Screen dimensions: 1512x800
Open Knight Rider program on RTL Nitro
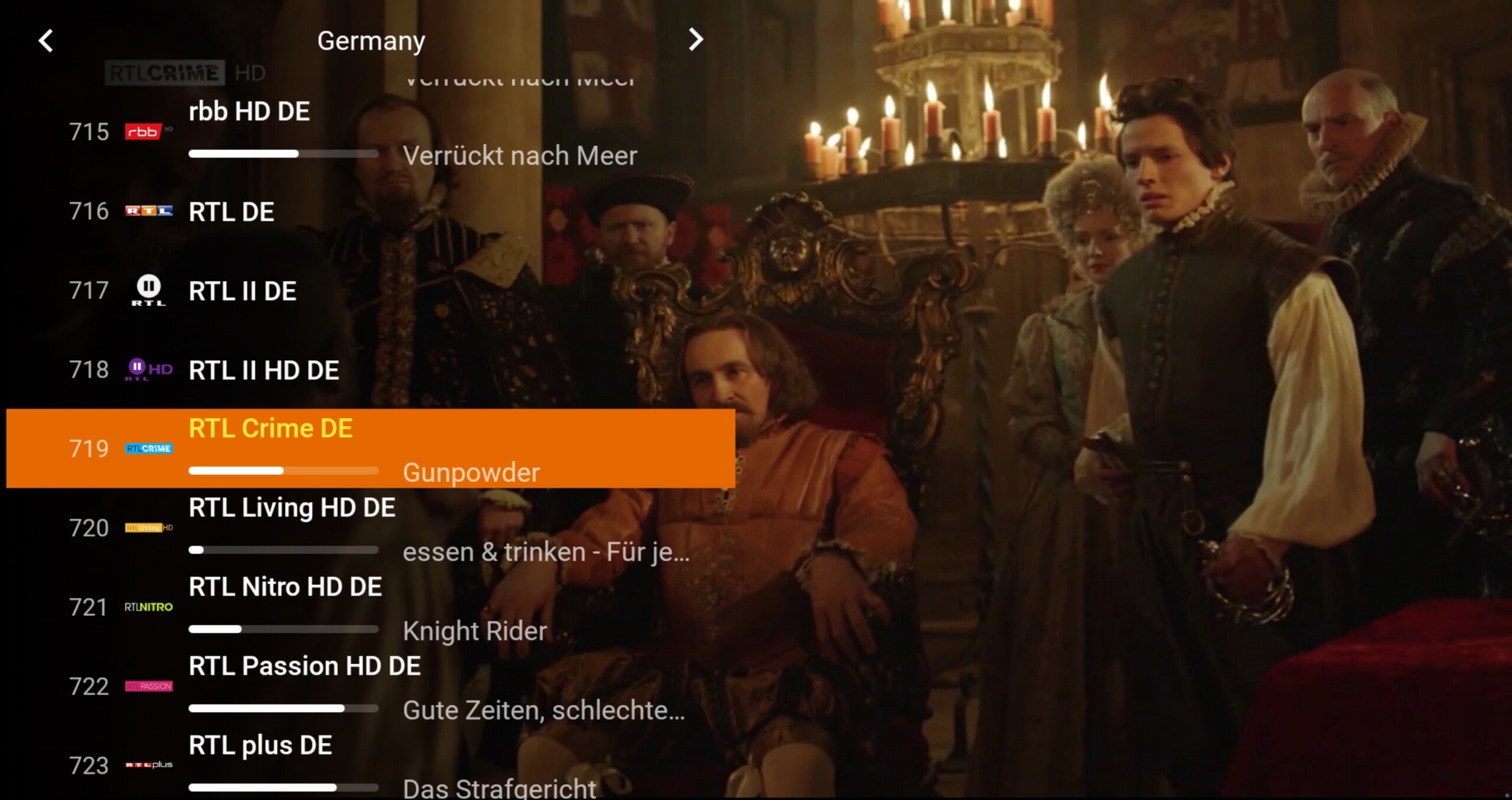click(x=475, y=631)
